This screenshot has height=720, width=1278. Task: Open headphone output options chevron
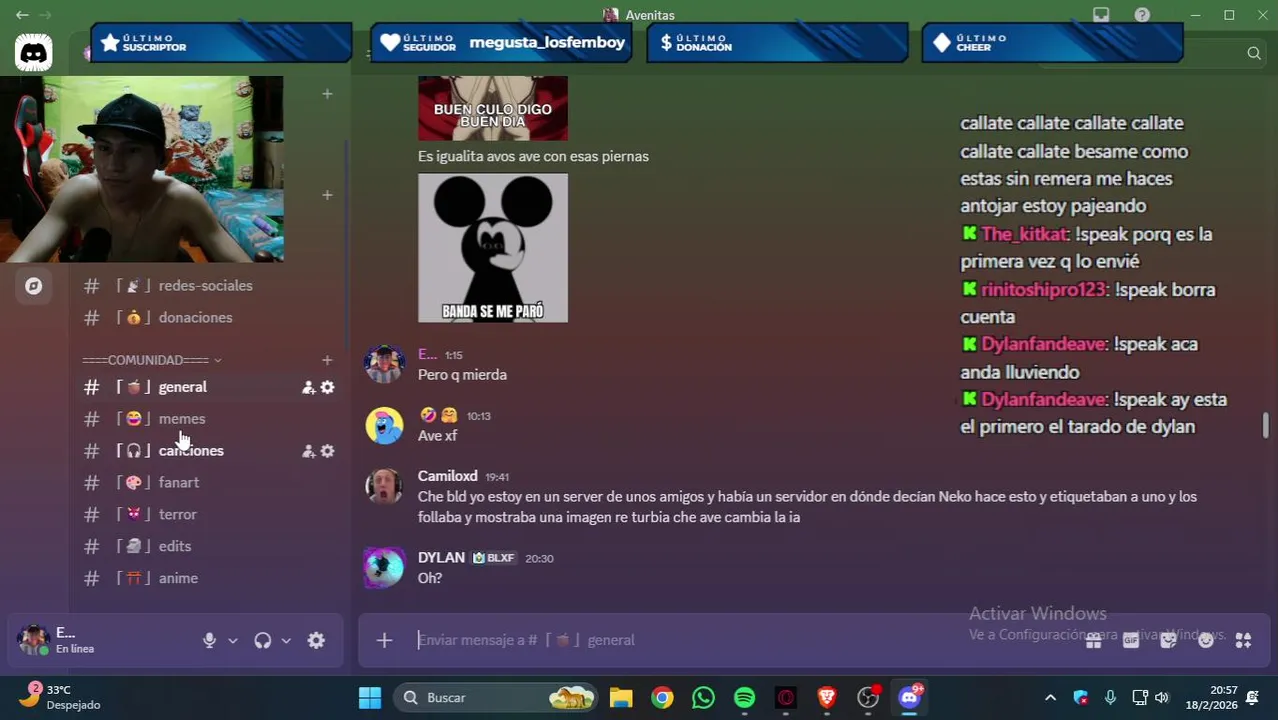[x=286, y=640]
